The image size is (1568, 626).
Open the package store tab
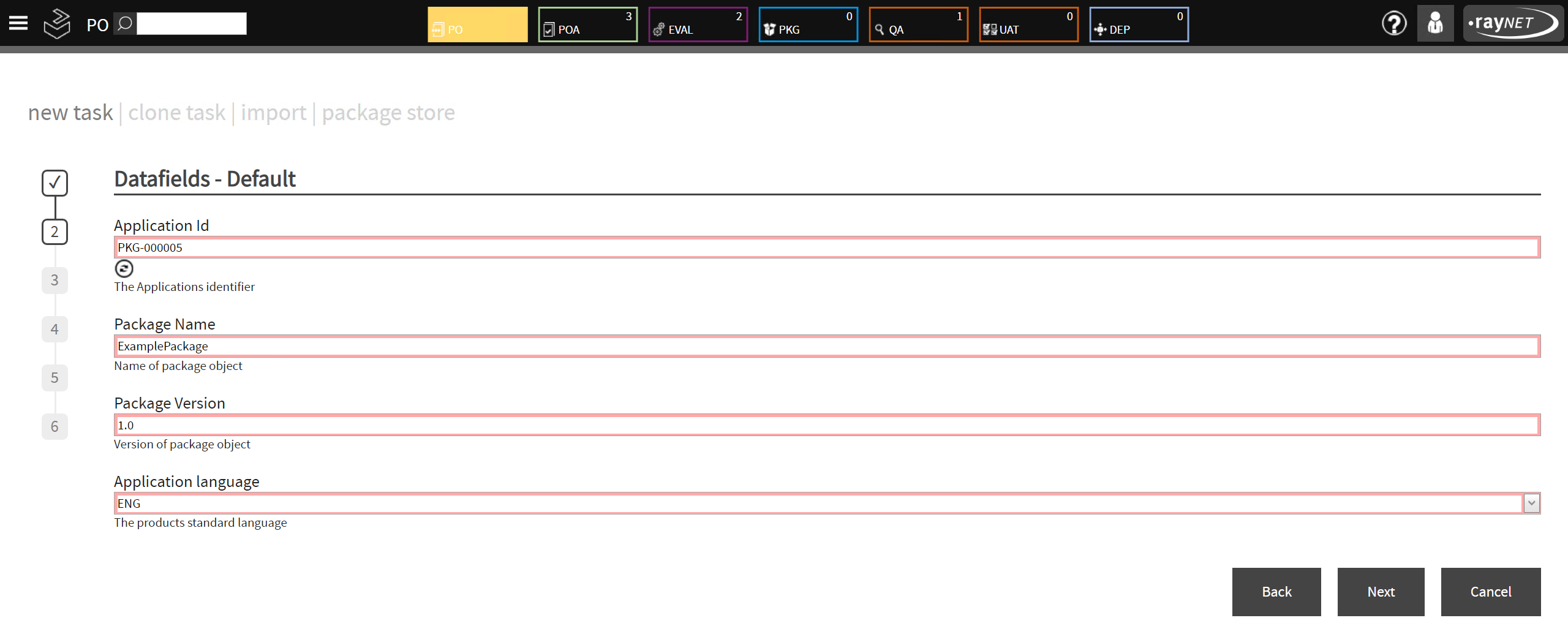388,112
